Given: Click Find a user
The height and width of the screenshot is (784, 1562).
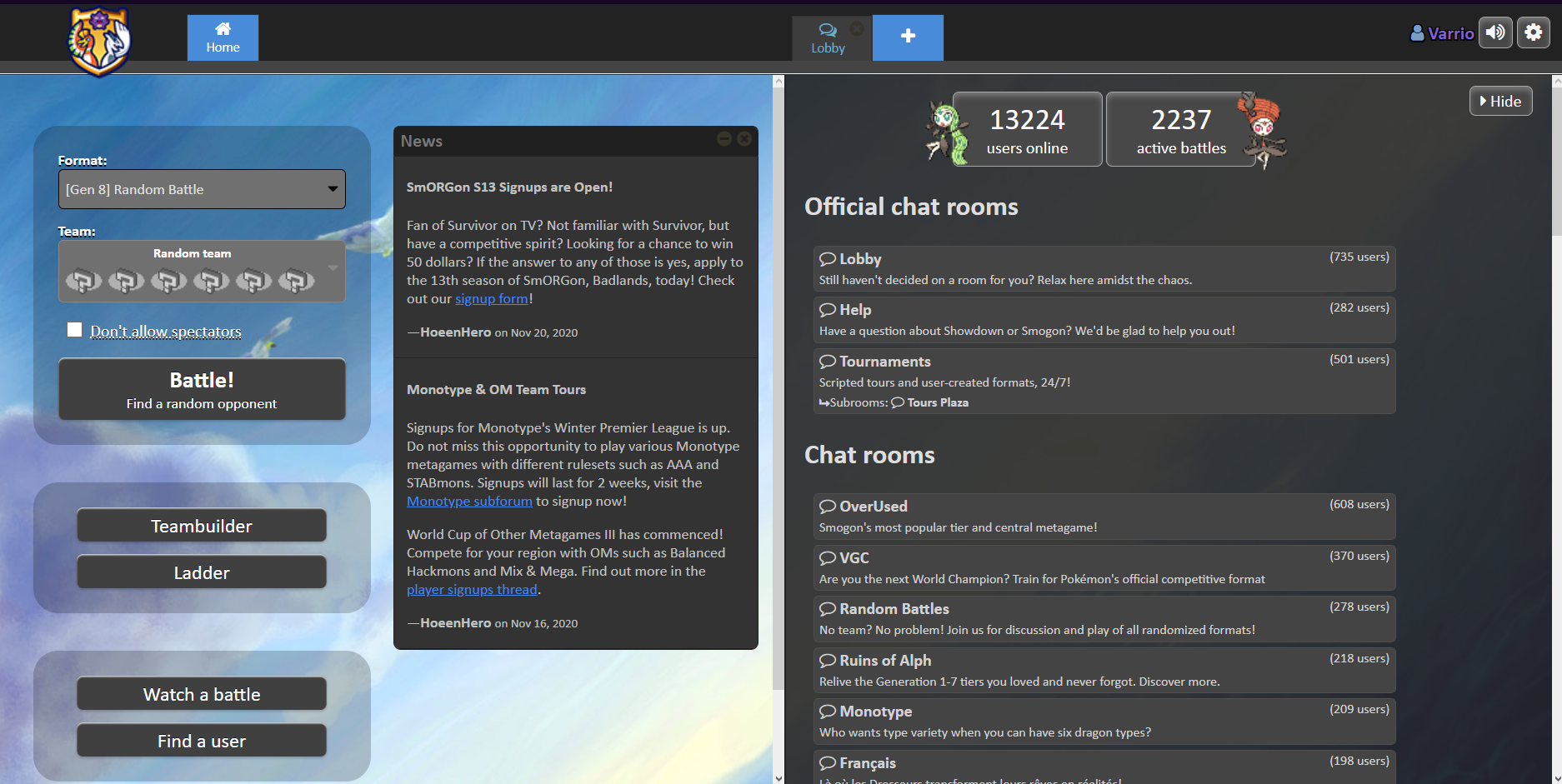Looking at the screenshot, I should pos(202,741).
